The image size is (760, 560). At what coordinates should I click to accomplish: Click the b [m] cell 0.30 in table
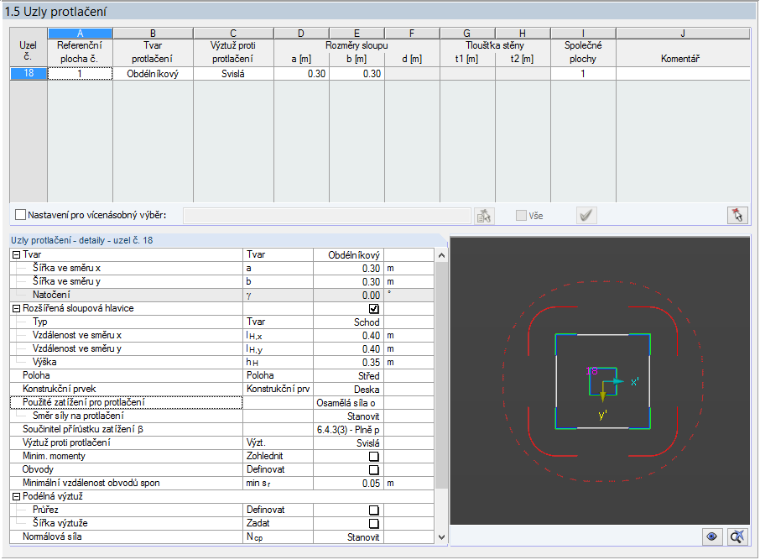357,74
